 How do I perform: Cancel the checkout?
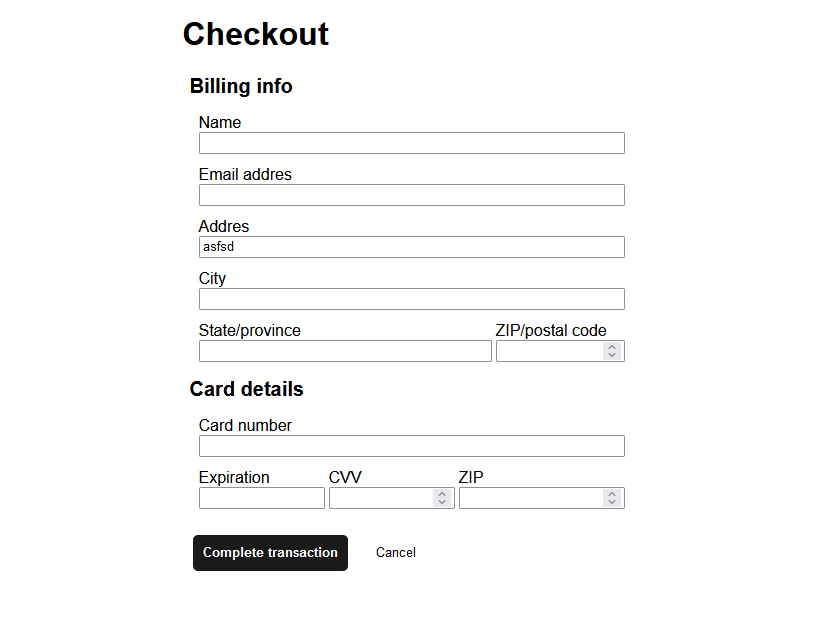[396, 553]
